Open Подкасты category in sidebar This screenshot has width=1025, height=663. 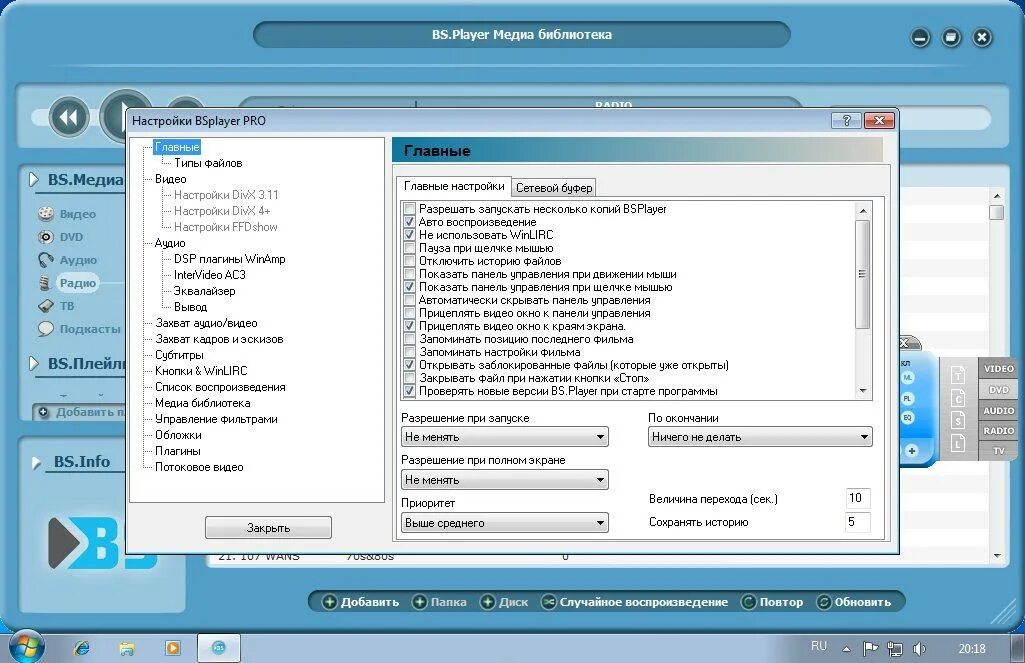[90, 329]
